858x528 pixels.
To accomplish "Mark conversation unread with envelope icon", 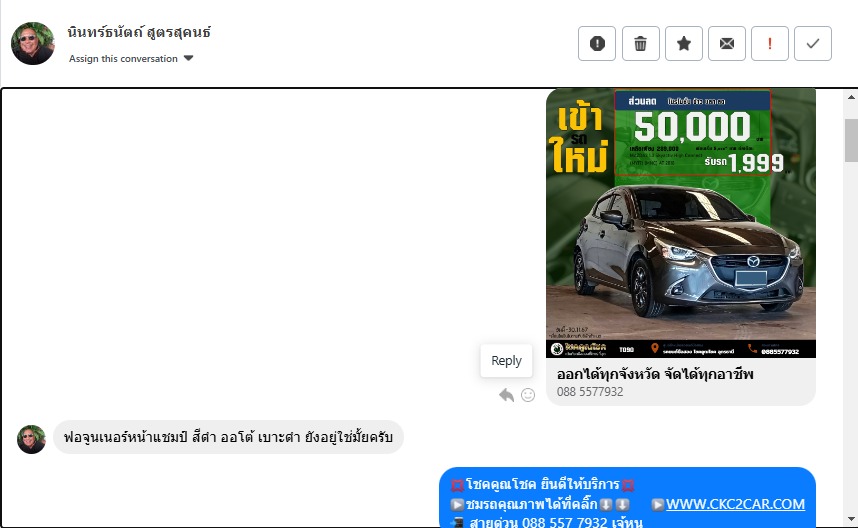I will (727, 43).
